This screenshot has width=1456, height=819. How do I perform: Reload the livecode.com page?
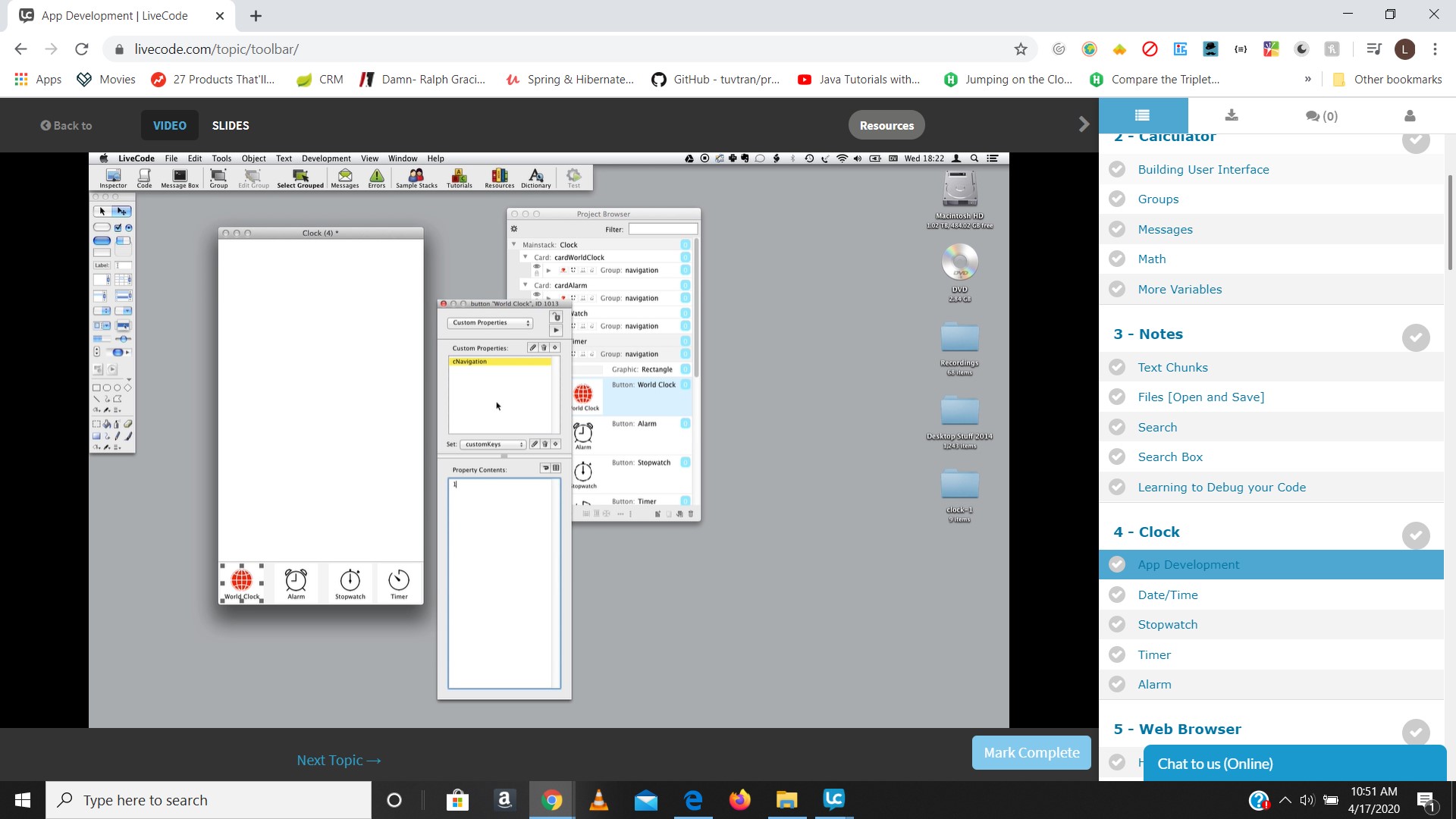(x=81, y=49)
